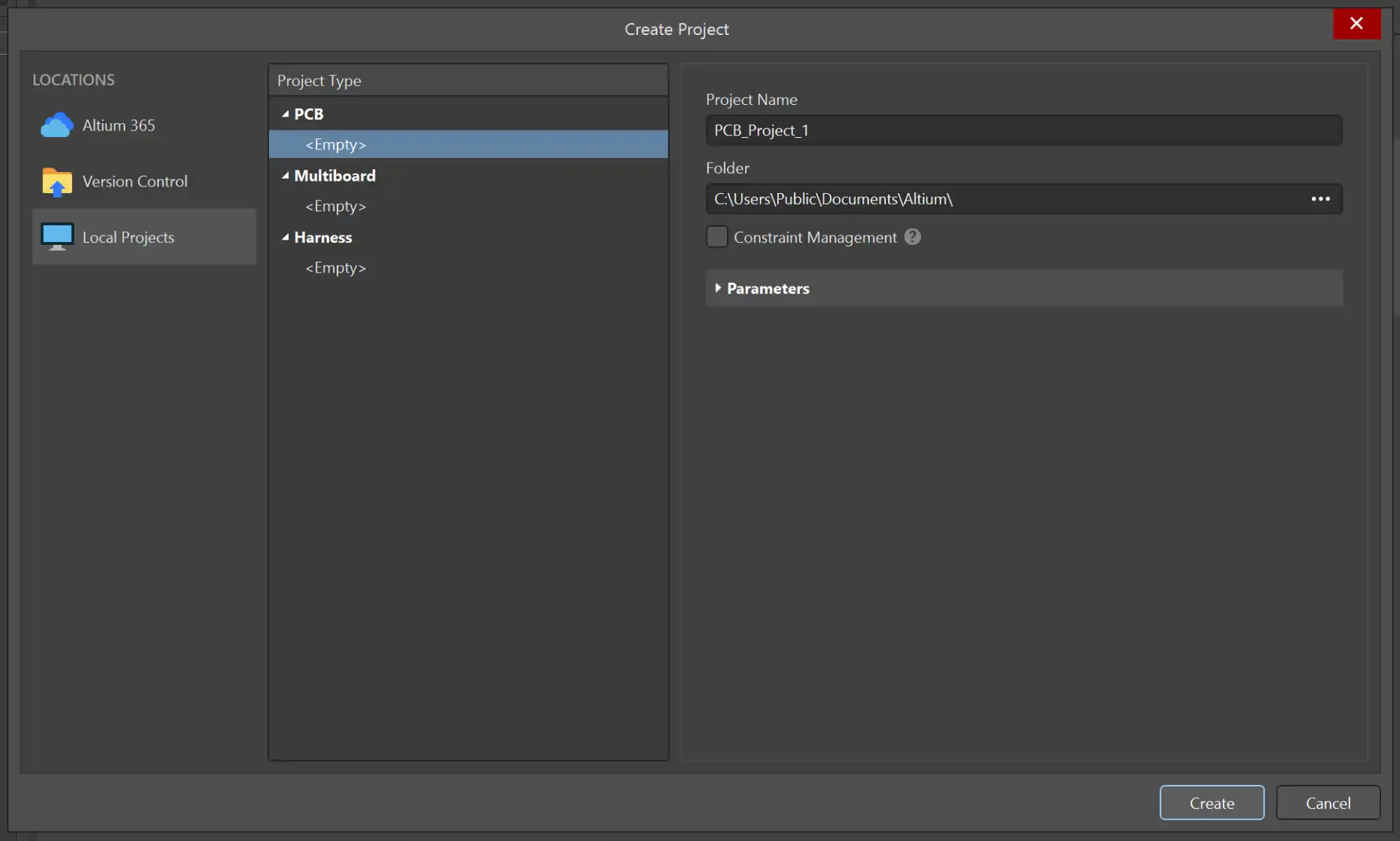Viewport: 1400px width, 841px height.
Task: Collapse the PCB tree group
Action: (x=286, y=114)
